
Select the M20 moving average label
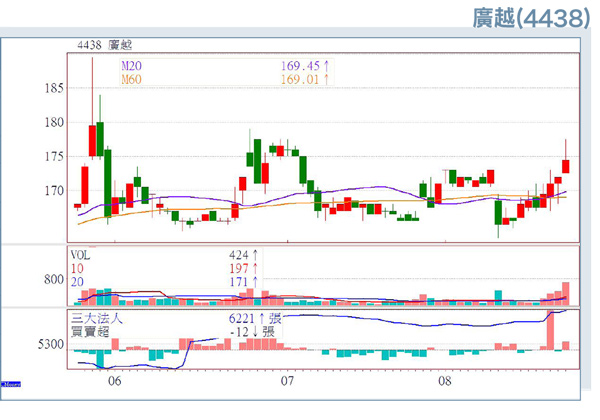point(131,63)
